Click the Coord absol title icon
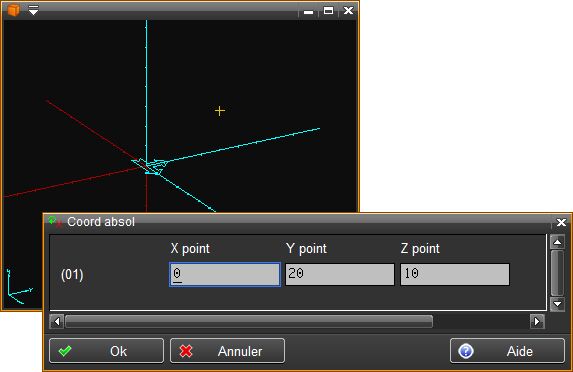This screenshot has height=372, width=573. tap(55, 221)
